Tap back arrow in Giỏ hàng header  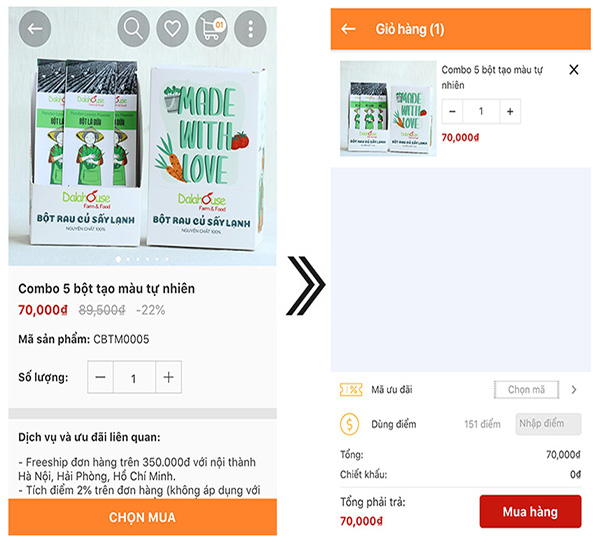(348, 29)
